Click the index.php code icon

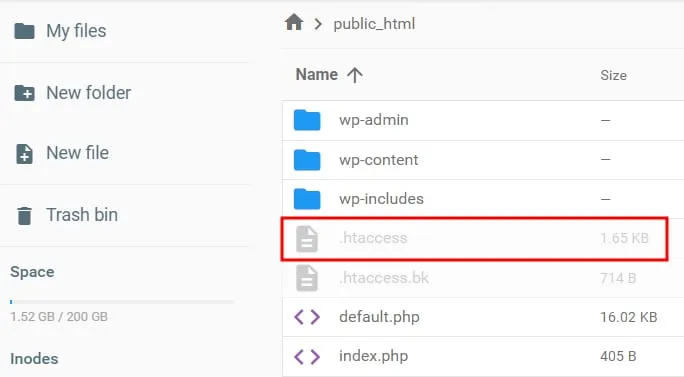[x=307, y=356]
